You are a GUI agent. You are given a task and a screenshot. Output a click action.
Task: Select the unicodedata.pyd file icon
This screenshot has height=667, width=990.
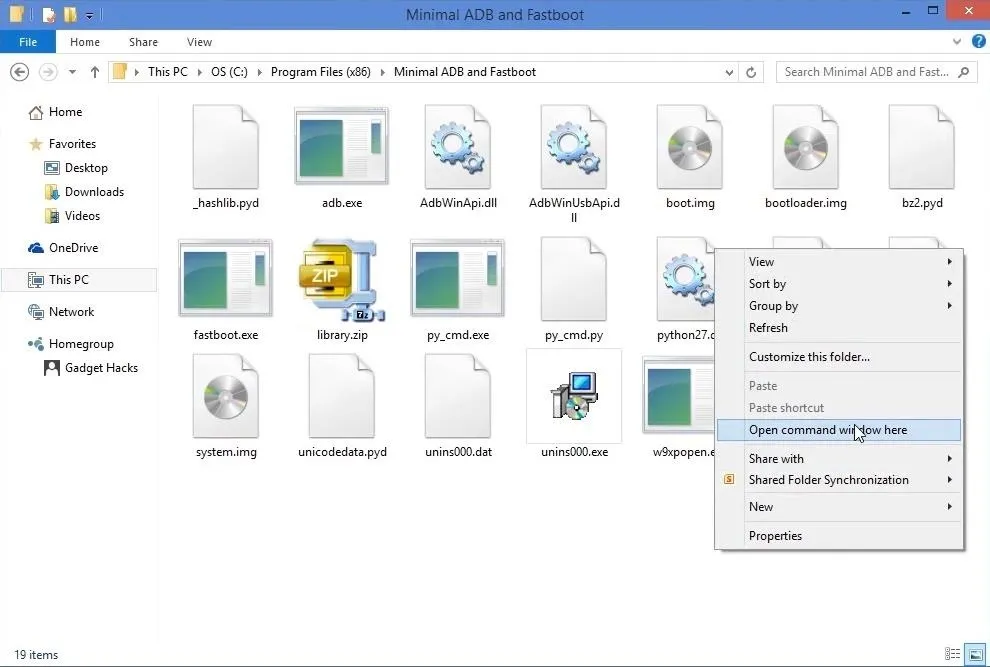click(342, 396)
